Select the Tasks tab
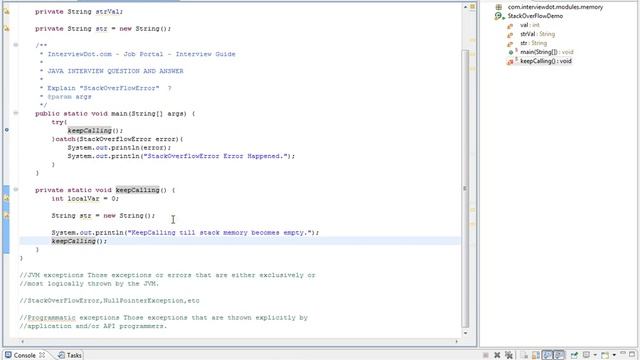This screenshot has height=360, width=640. [x=70, y=355]
